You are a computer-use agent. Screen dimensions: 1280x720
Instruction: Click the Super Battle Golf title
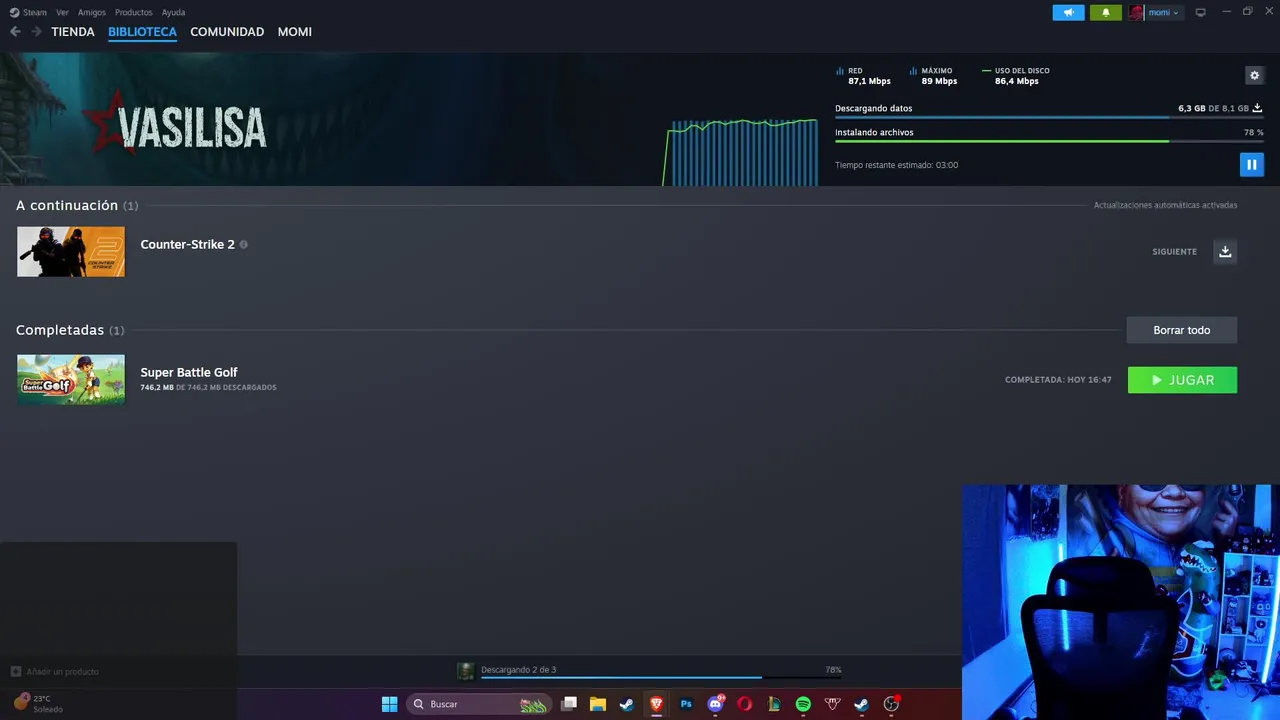coord(189,372)
